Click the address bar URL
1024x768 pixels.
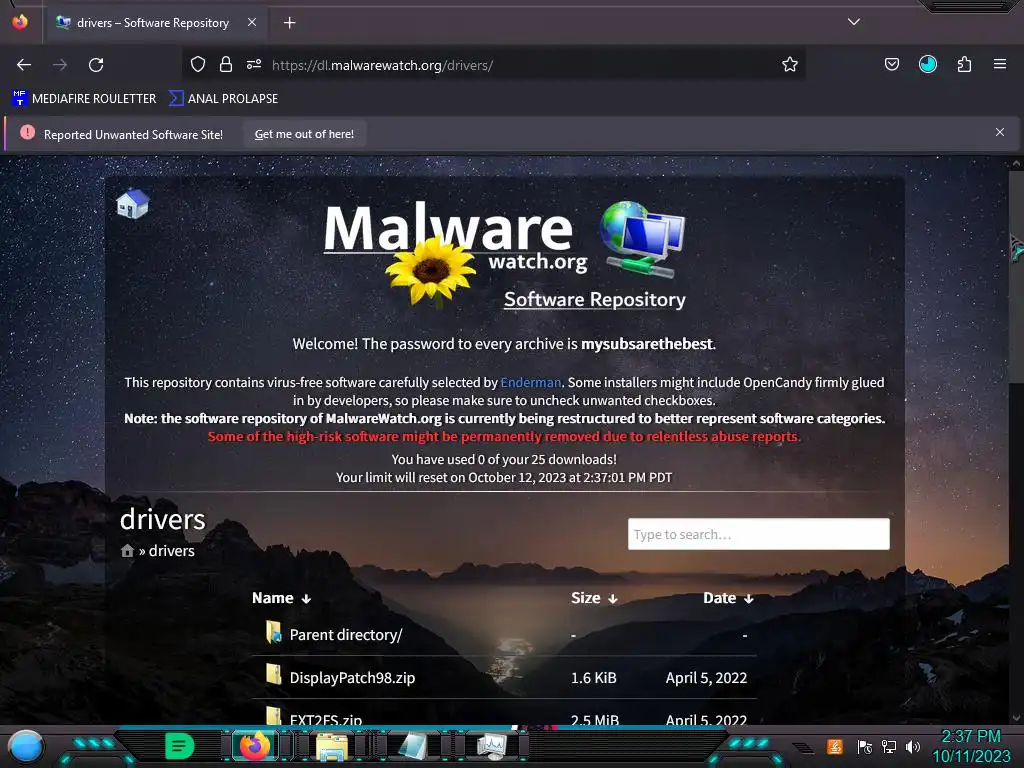pos(382,65)
